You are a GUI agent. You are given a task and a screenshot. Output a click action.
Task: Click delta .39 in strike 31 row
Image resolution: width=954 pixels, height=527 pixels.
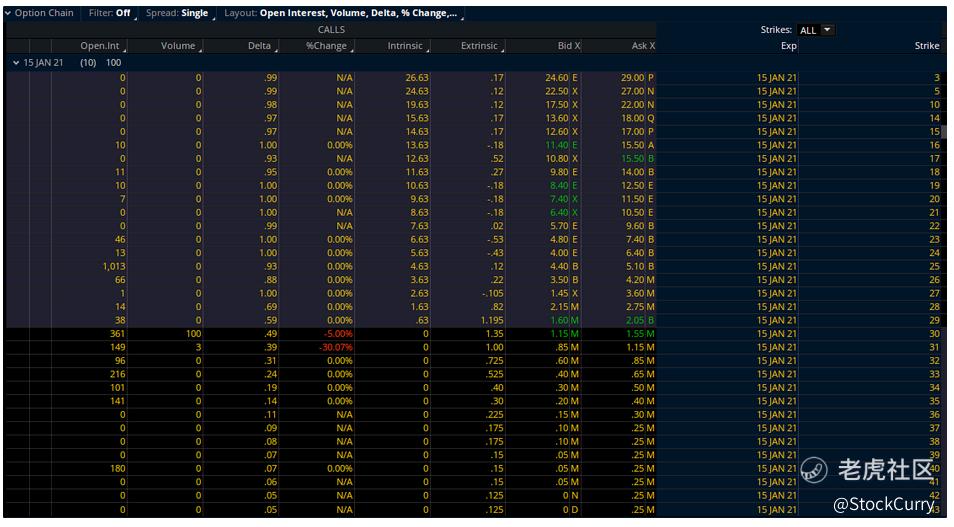pos(271,347)
